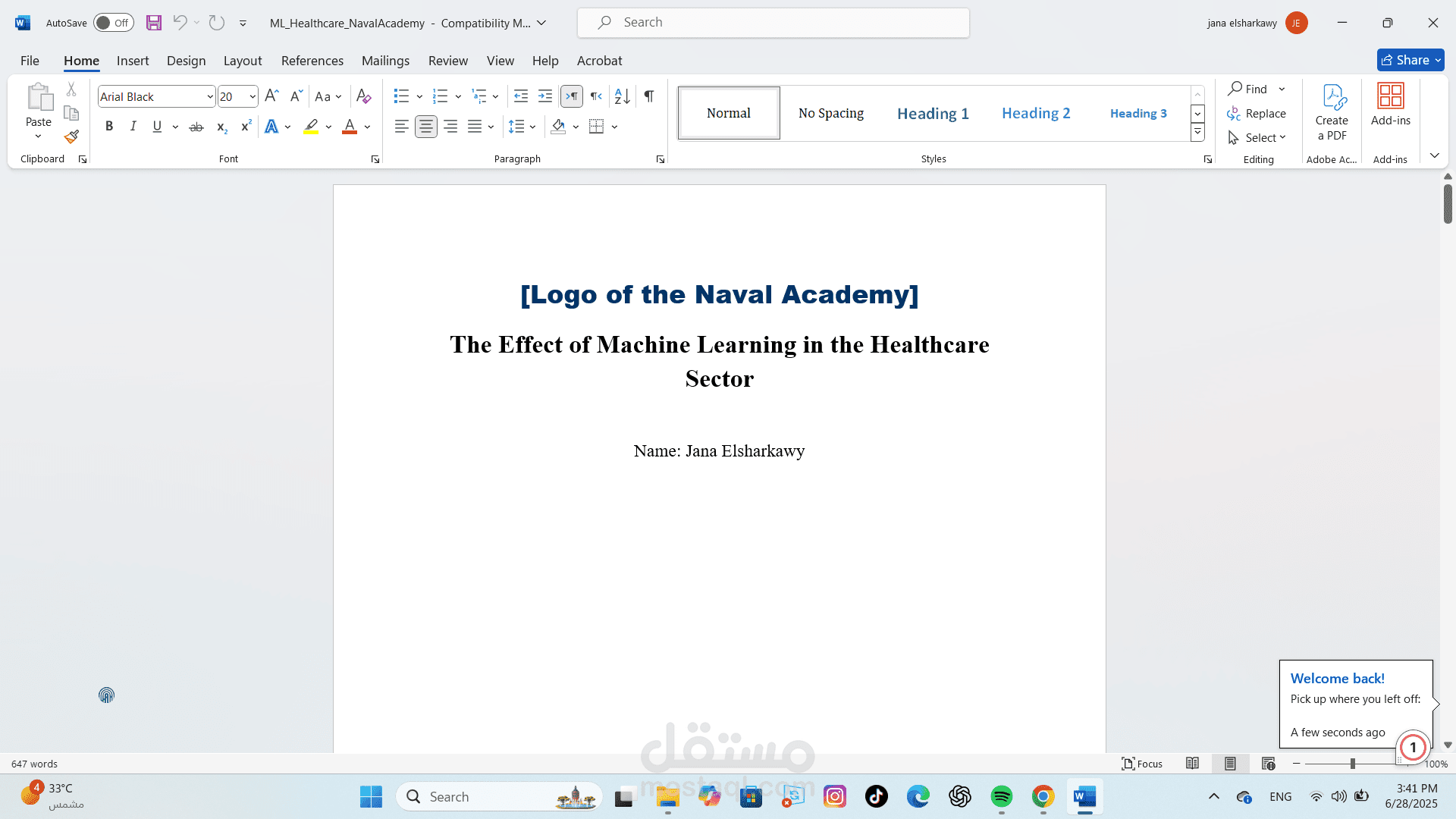The image size is (1456, 819).
Task: Open the Review tab
Action: tap(448, 61)
